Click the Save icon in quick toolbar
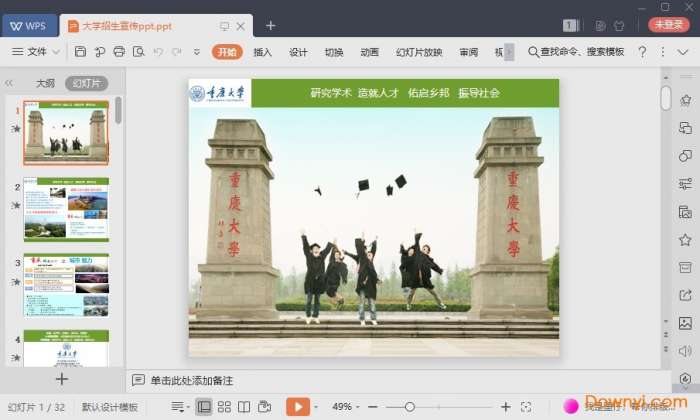This screenshot has height=420, width=700. coord(80,52)
